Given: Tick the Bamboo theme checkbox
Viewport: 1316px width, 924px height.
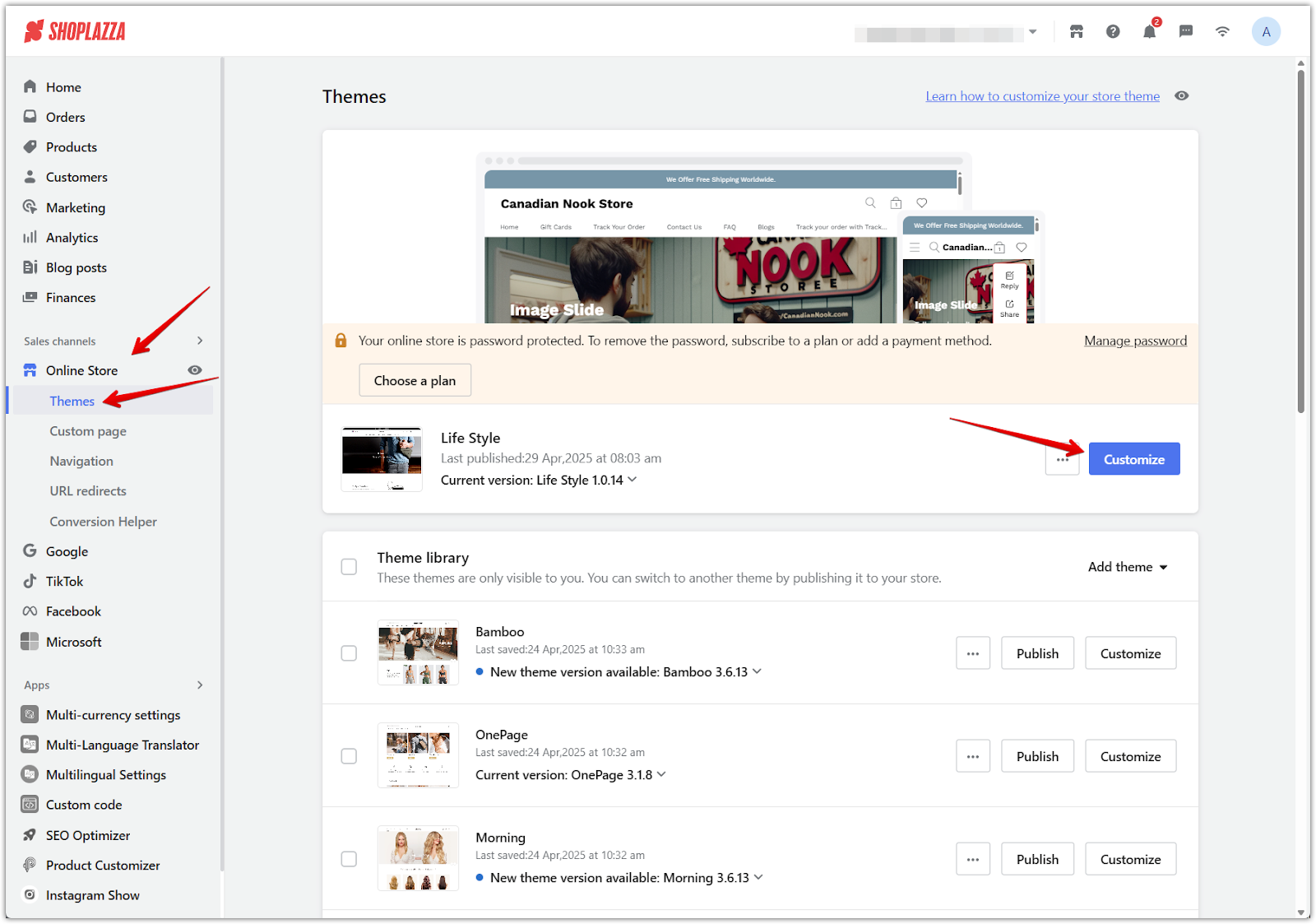Looking at the screenshot, I should (x=349, y=653).
